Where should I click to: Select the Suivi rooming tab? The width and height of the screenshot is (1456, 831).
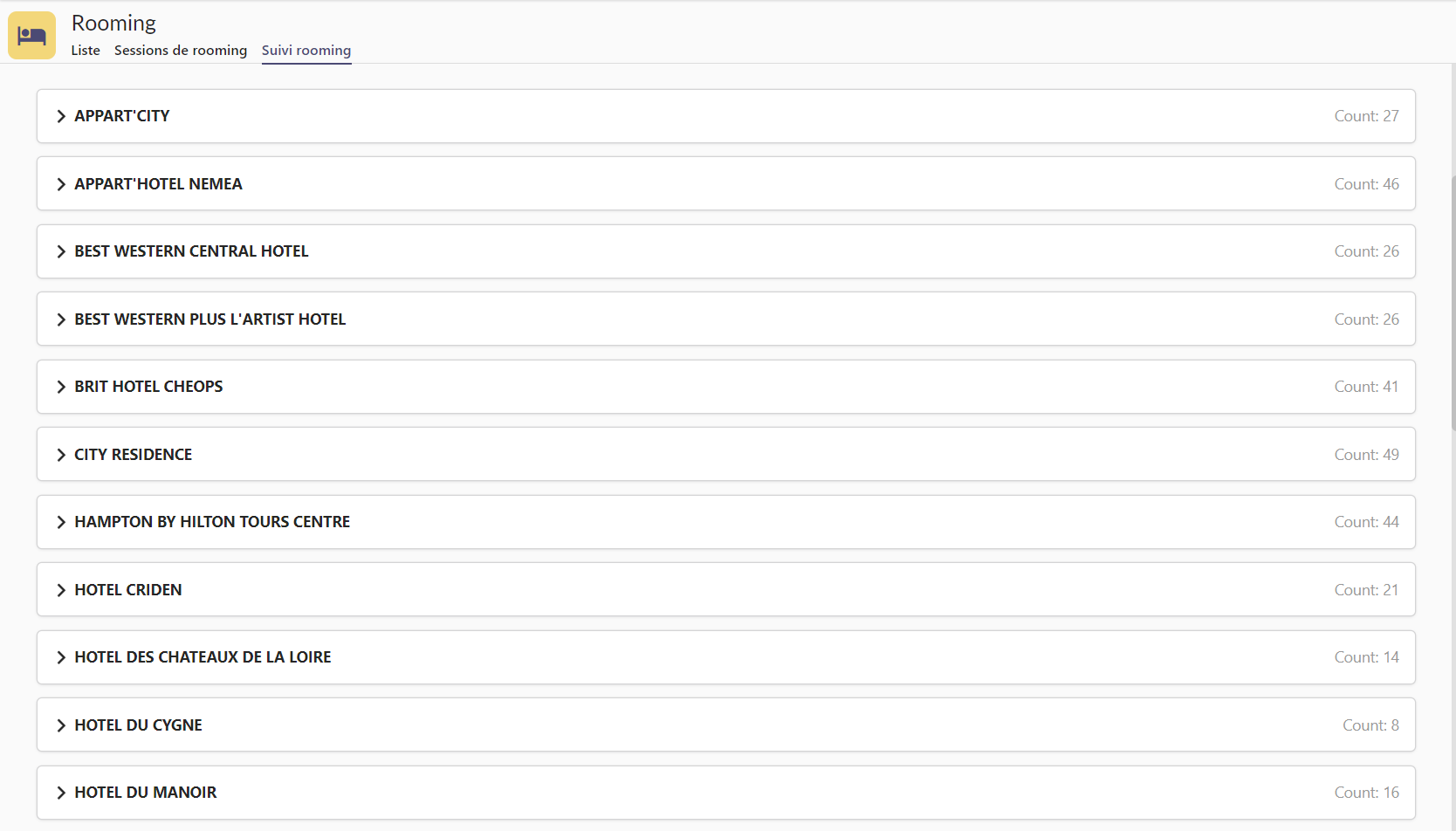tap(306, 51)
